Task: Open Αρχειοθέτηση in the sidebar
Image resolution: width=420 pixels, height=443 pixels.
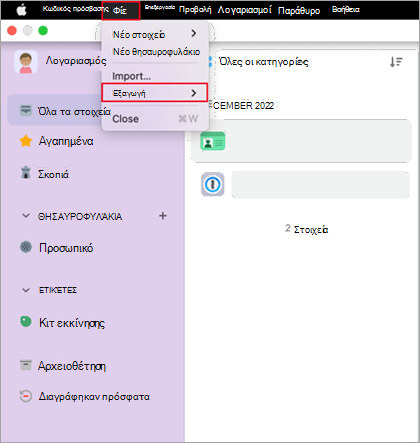Action: coord(72,366)
